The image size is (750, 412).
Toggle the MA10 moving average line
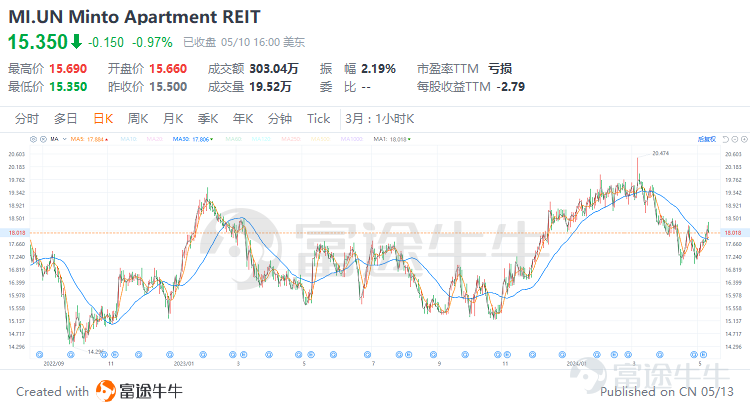click(128, 139)
